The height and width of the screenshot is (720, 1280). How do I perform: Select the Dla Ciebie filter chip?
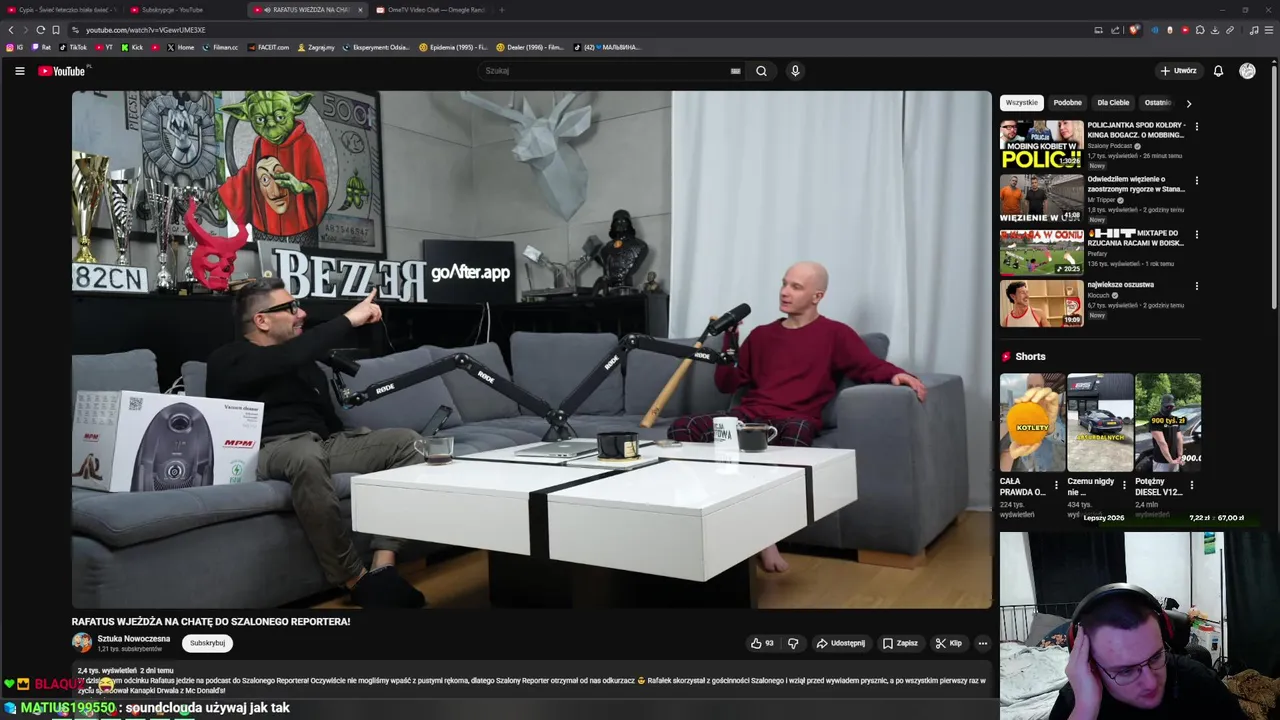coord(1113,103)
